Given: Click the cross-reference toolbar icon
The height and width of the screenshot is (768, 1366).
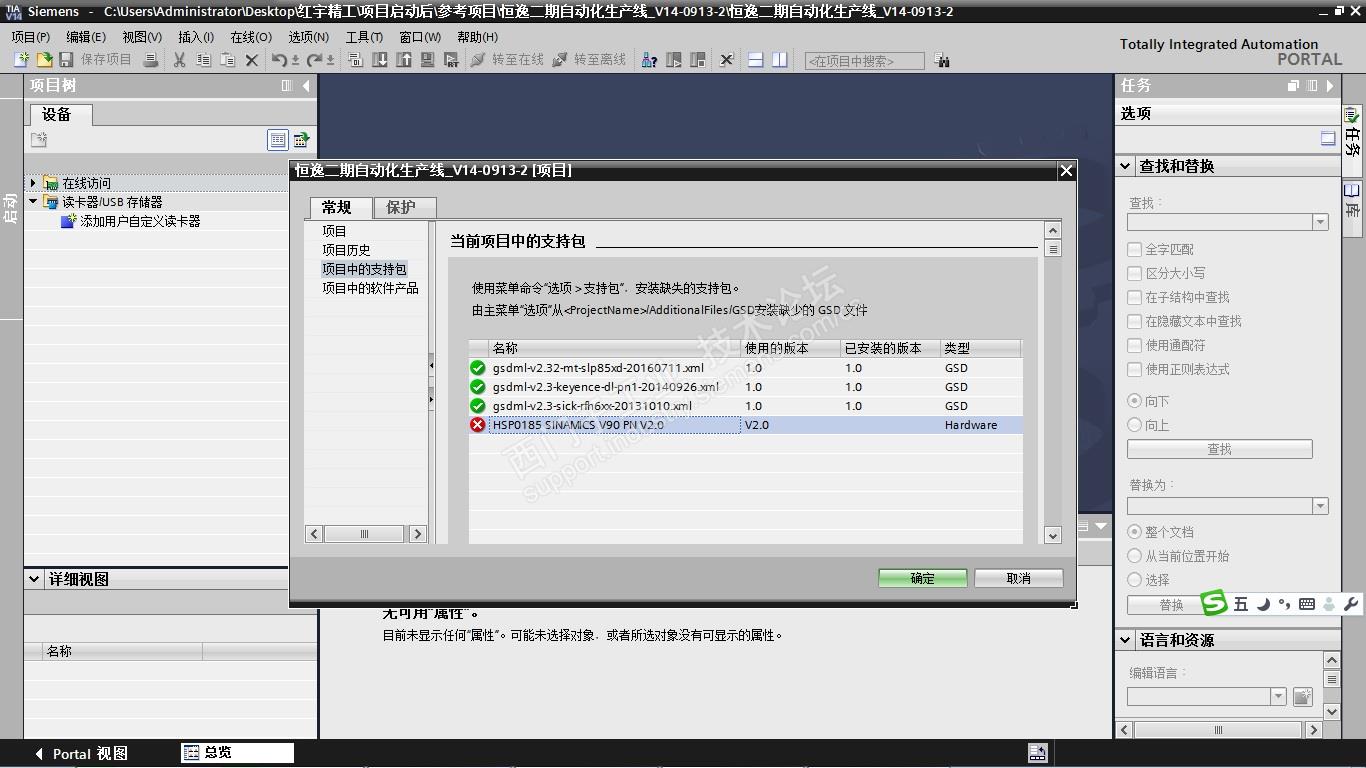Looking at the screenshot, I should 727,60.
